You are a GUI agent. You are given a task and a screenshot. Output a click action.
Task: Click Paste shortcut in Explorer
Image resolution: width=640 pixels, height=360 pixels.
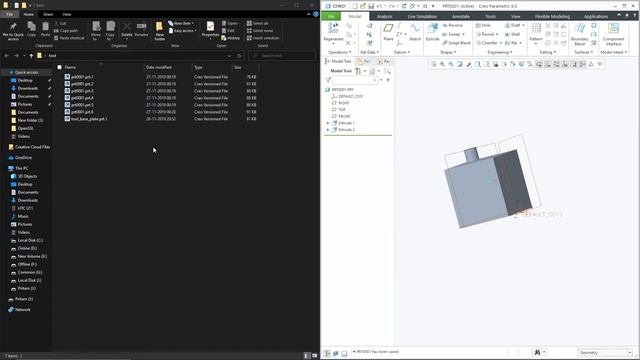[69, 38]
